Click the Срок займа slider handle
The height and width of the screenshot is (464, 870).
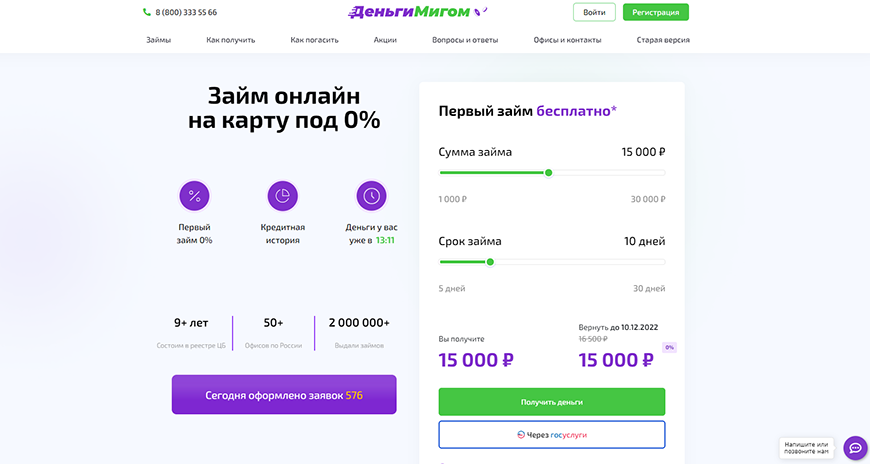pyautogui.click(x=490, y=262)
